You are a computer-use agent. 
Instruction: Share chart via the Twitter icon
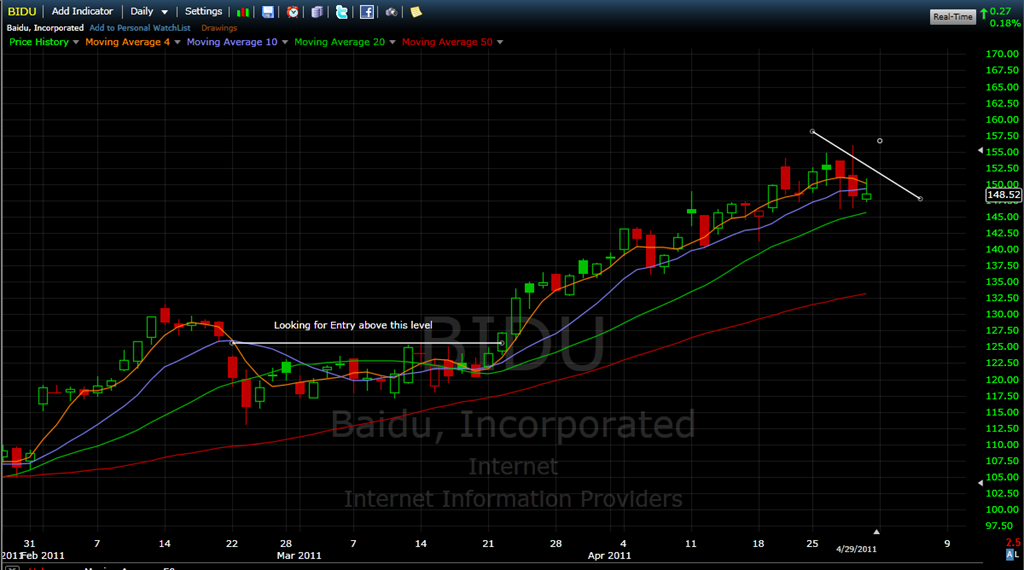click(x=342, y=12)
